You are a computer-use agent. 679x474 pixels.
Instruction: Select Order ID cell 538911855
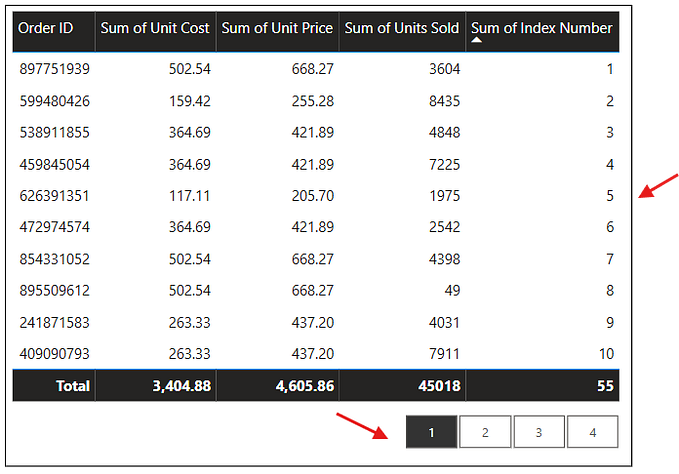[55, 132]
